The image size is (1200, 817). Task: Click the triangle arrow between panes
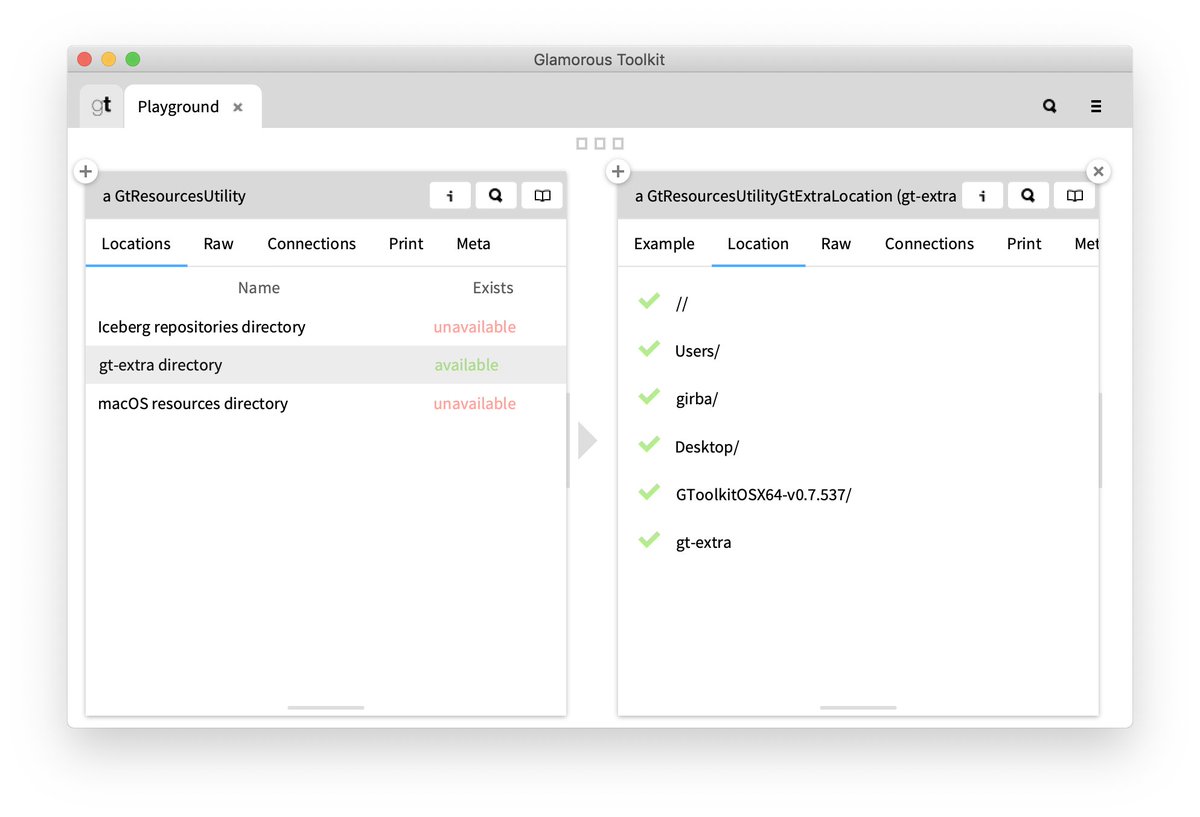point(587,441)
